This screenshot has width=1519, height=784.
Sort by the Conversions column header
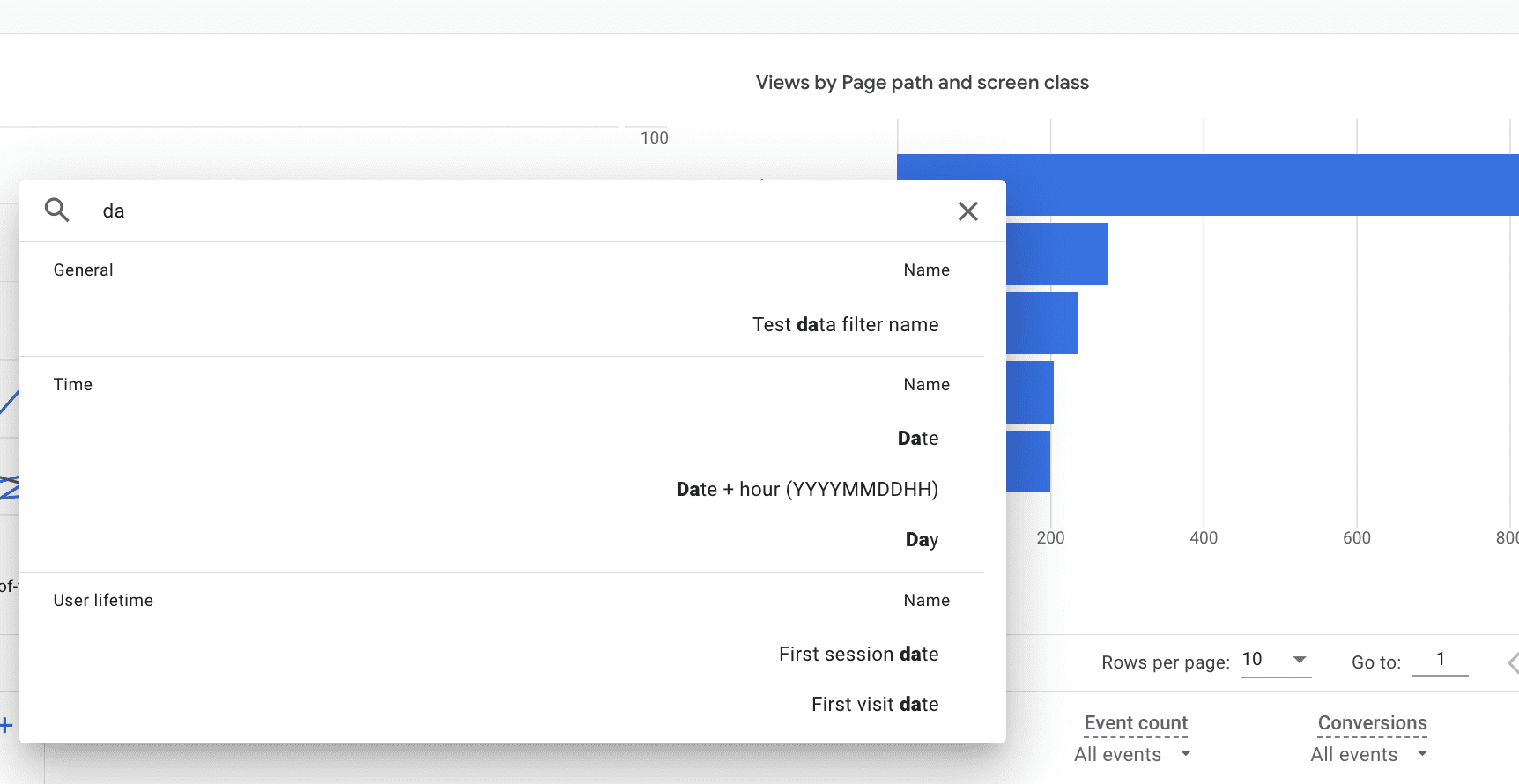1372,723
